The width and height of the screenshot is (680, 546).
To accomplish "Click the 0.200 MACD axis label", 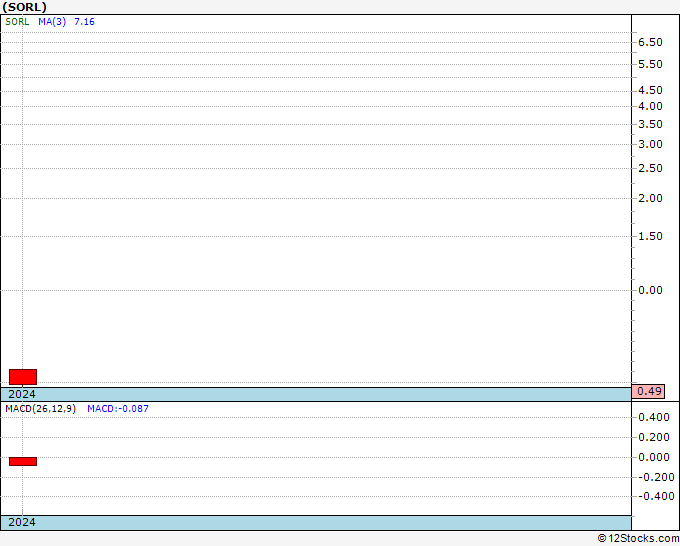I will click(654, 437).
